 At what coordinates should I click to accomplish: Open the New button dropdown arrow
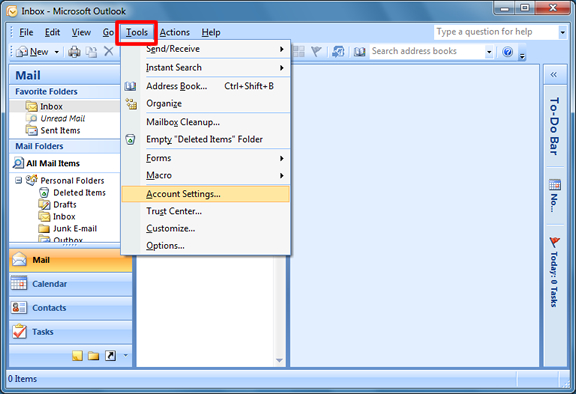57,52
